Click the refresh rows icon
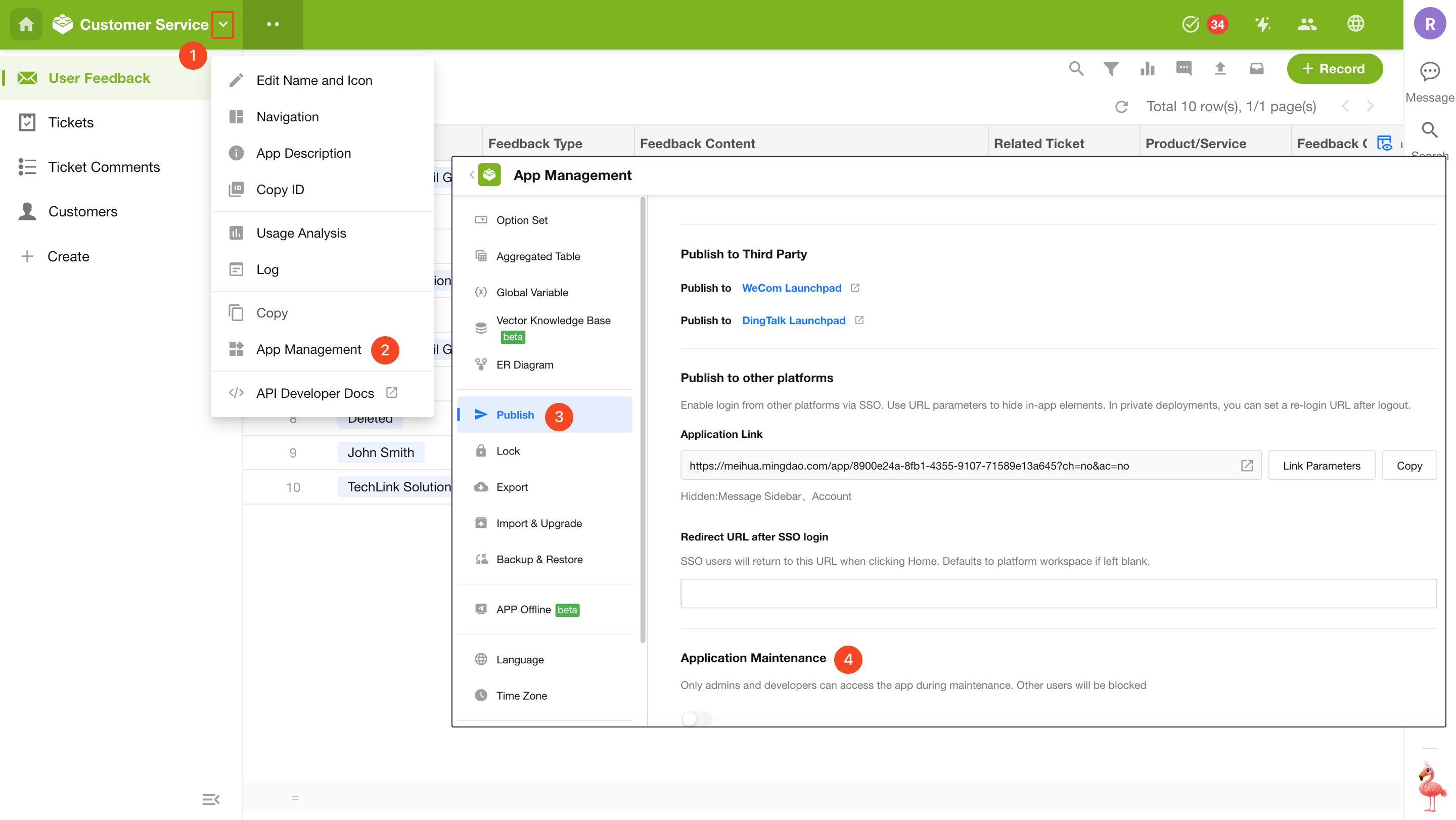 [1121, 107]
